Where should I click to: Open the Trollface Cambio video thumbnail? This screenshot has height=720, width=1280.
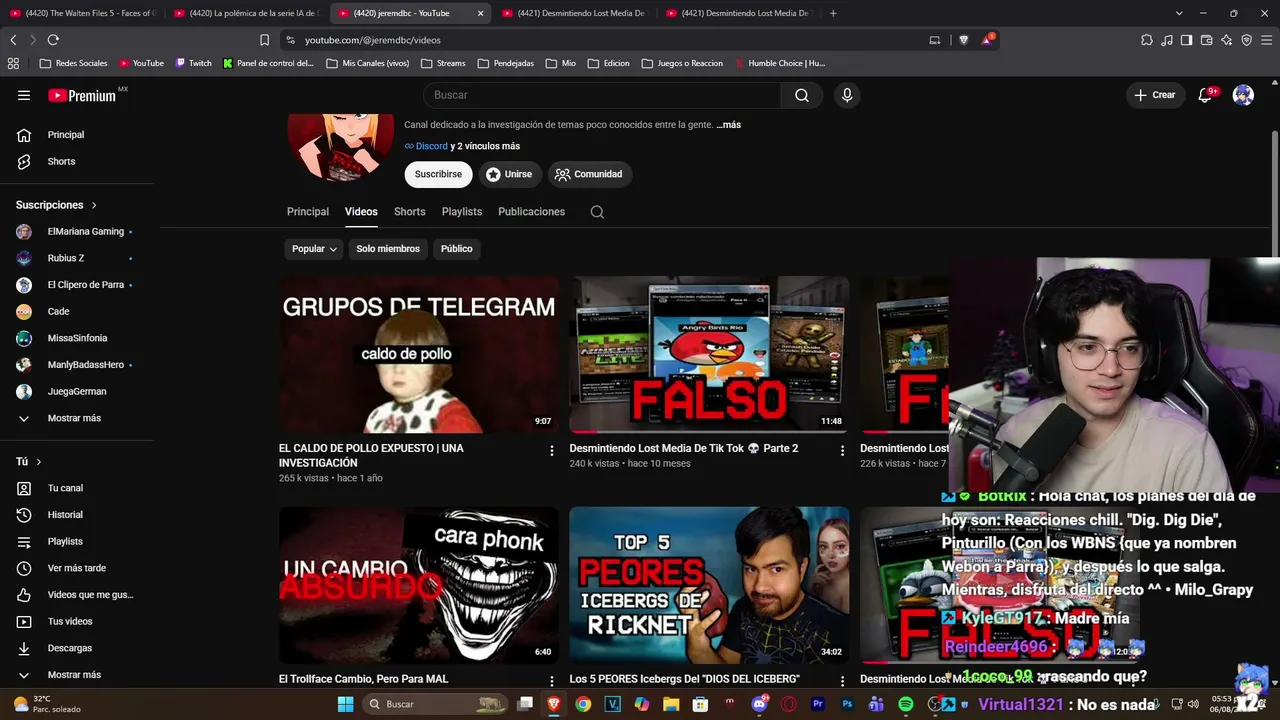pyautogui.click(x=419, y=585)
